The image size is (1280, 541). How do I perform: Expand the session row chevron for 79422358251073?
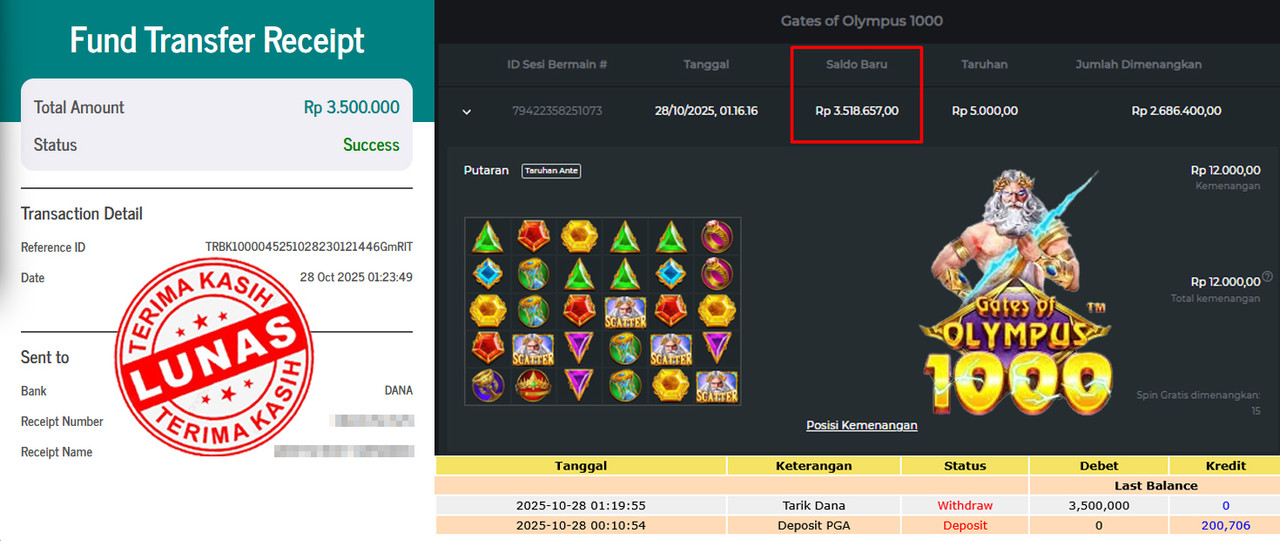point(466,111)
